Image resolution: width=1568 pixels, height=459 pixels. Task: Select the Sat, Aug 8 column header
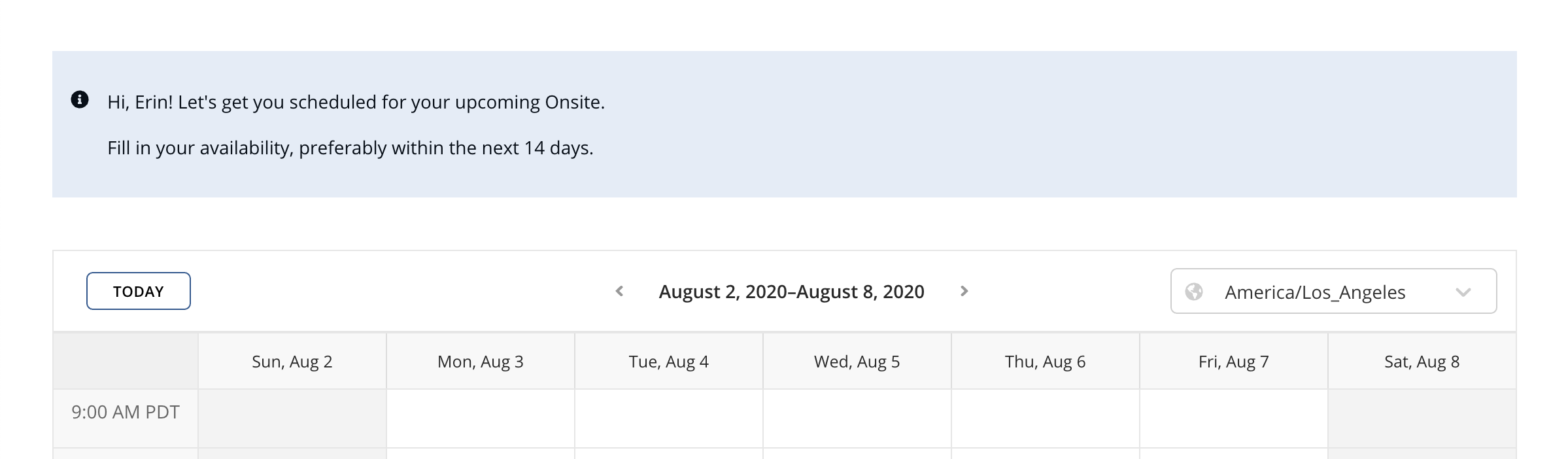(1422, 362)
